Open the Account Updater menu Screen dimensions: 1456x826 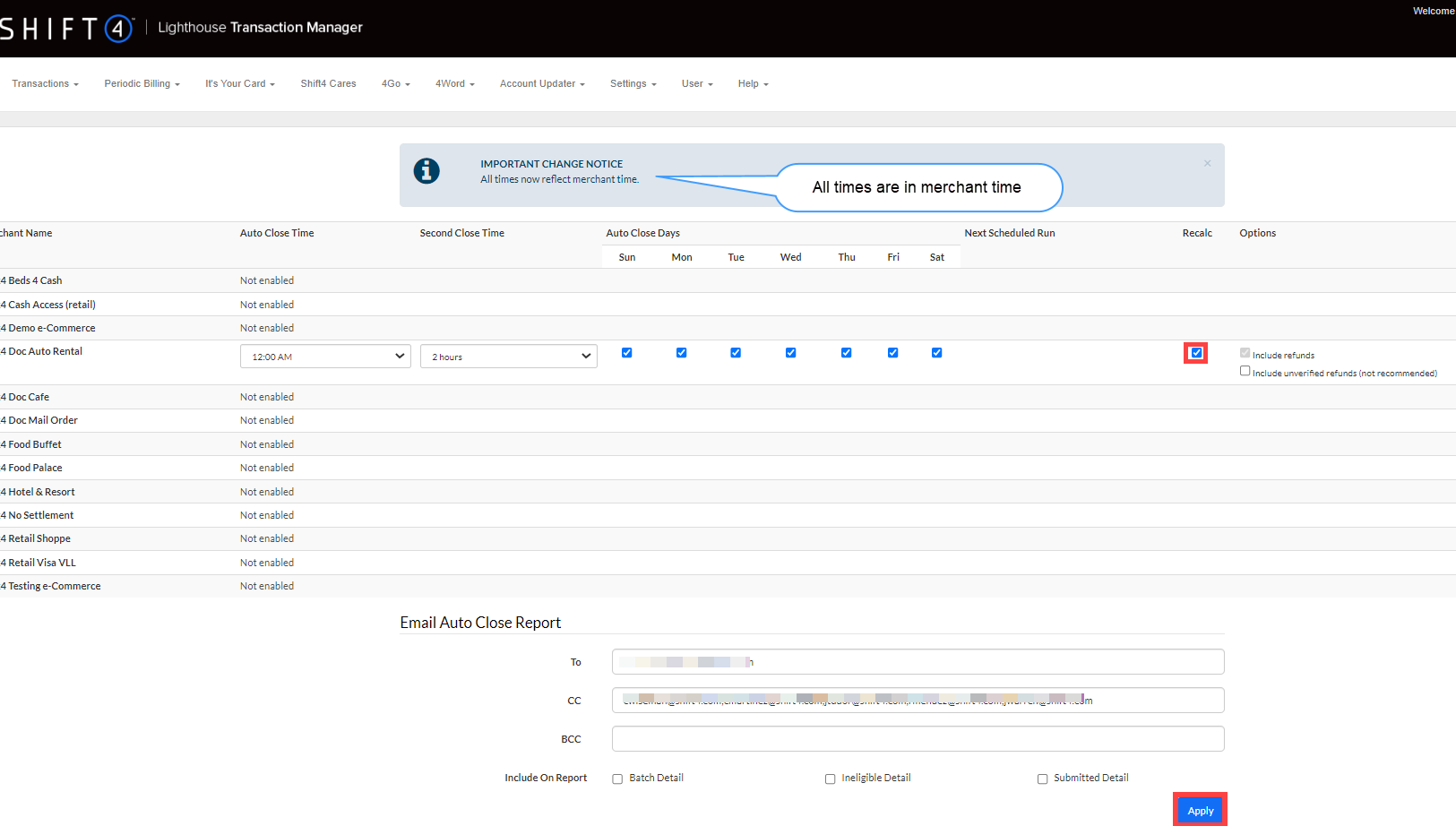tap(542, 84)
